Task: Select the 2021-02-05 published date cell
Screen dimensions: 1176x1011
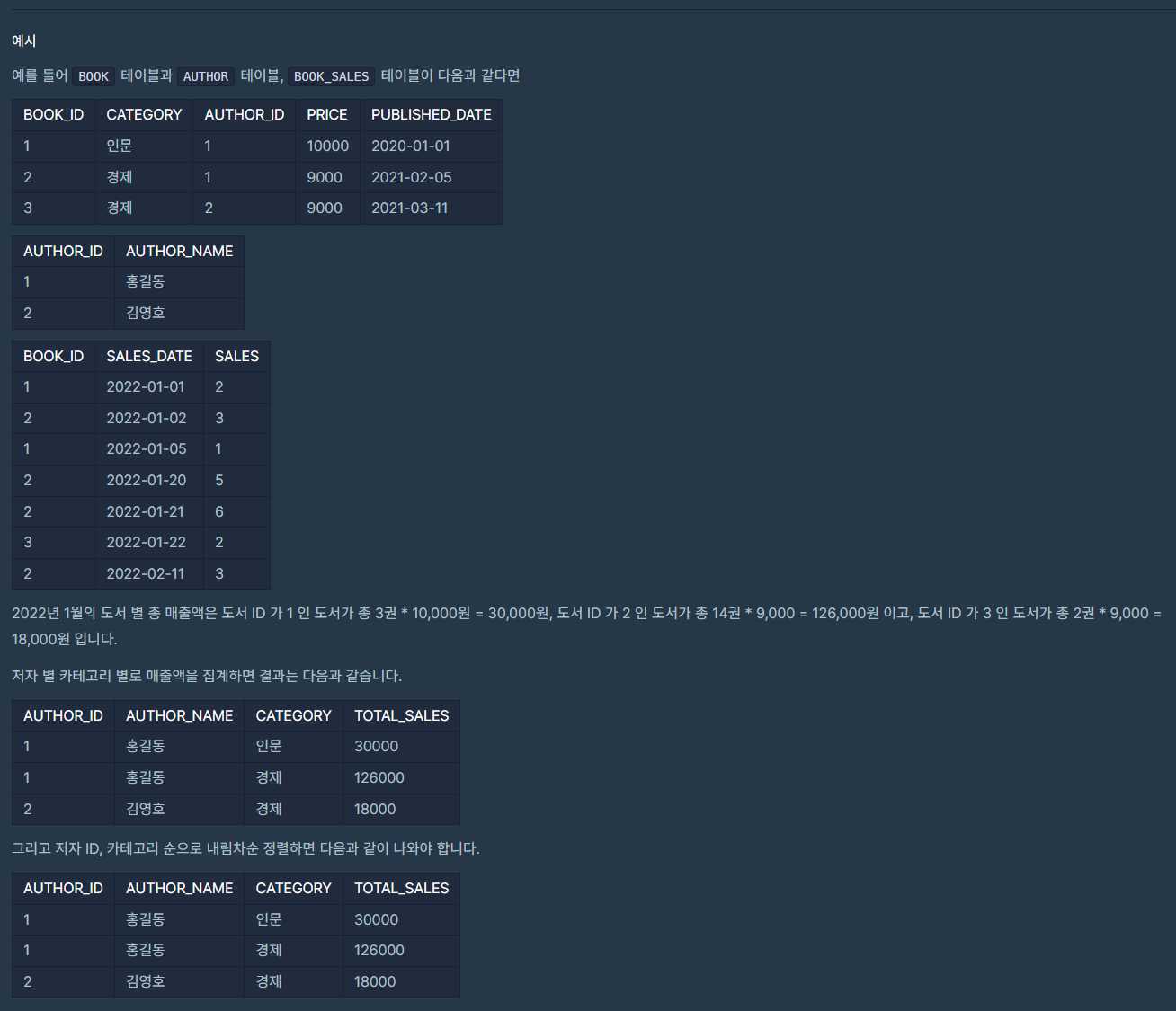Action: tap(411, 177)
